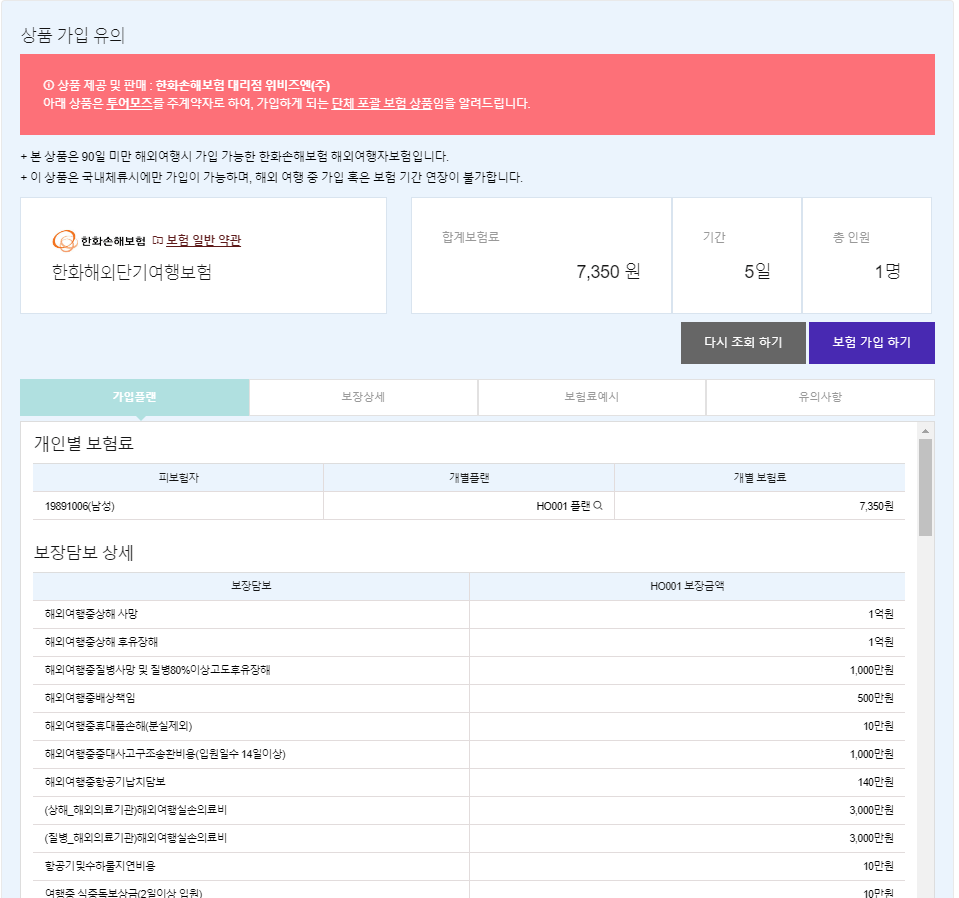The image size is (959, 898).
Task: Click the magnifier icon next to HO001 플랜
Action: tap(598, 505)
